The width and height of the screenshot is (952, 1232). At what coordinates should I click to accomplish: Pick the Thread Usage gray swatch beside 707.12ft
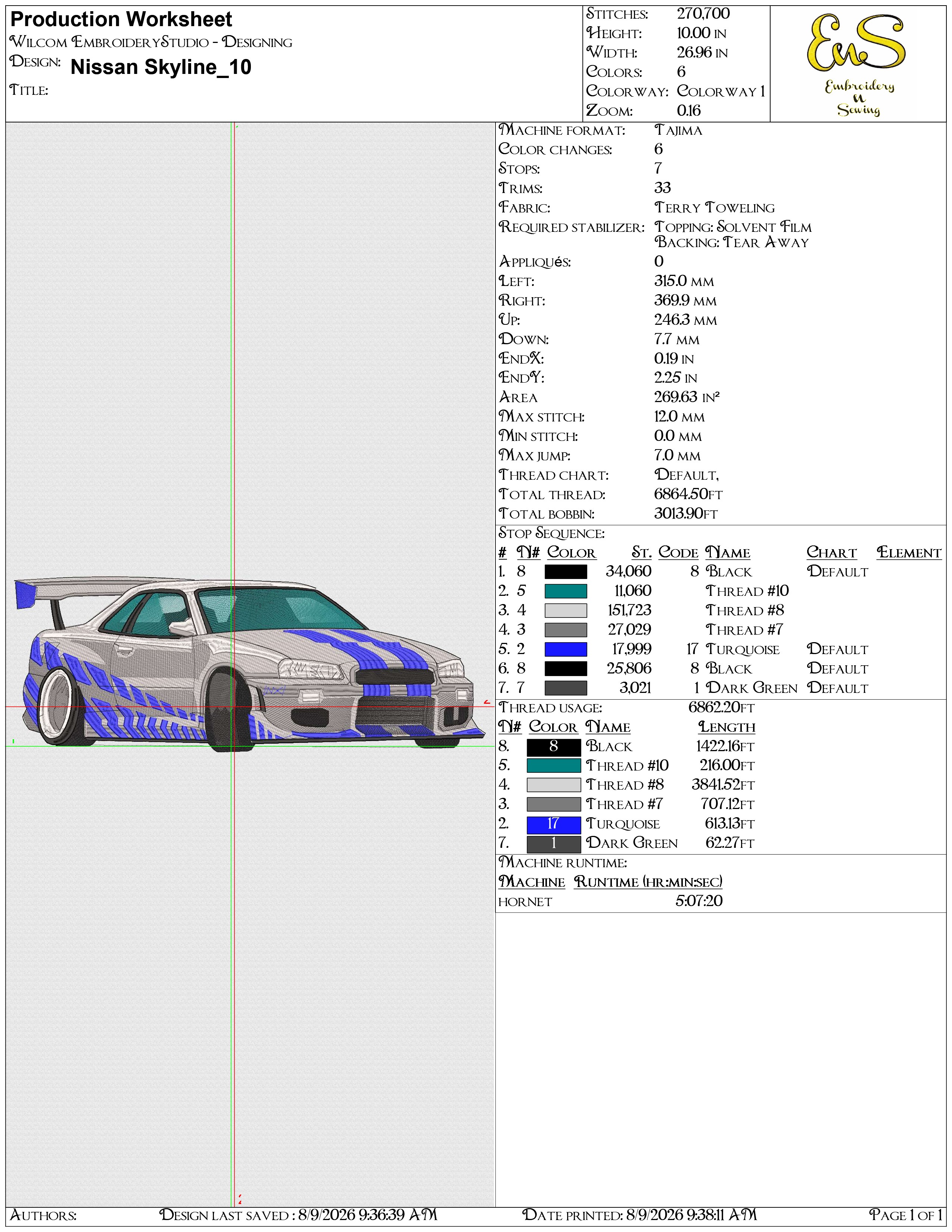pyautogui.click(x=554, y=805)
